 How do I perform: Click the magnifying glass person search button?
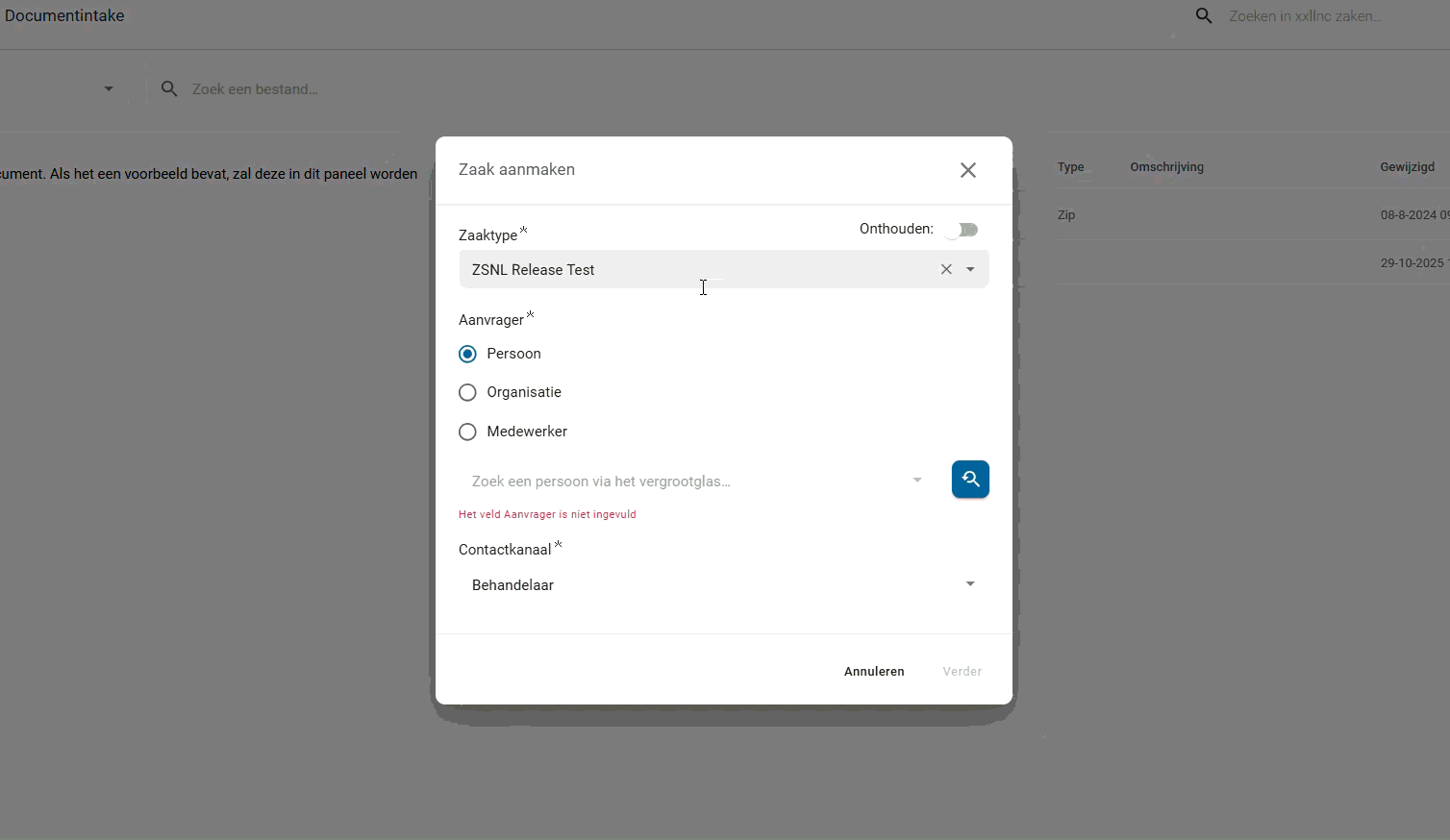pos(970,480)
